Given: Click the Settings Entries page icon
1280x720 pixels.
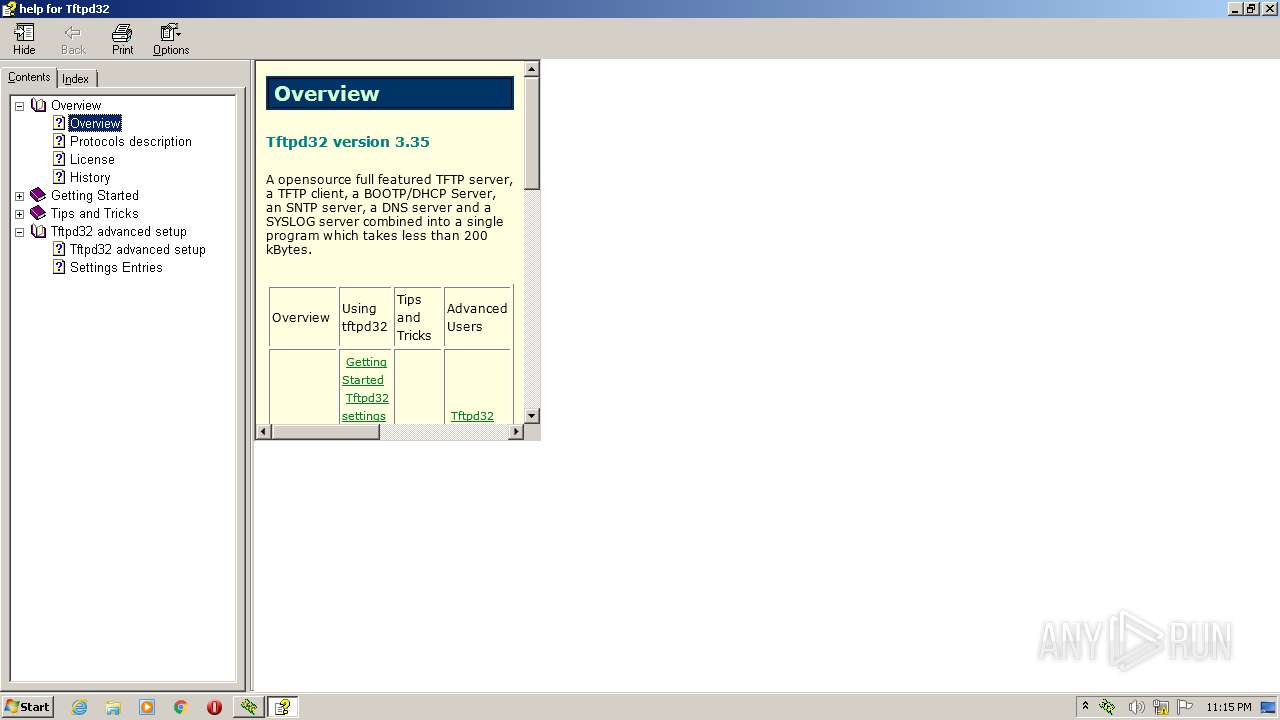Looking at the screenshot, I should [59, 267].
